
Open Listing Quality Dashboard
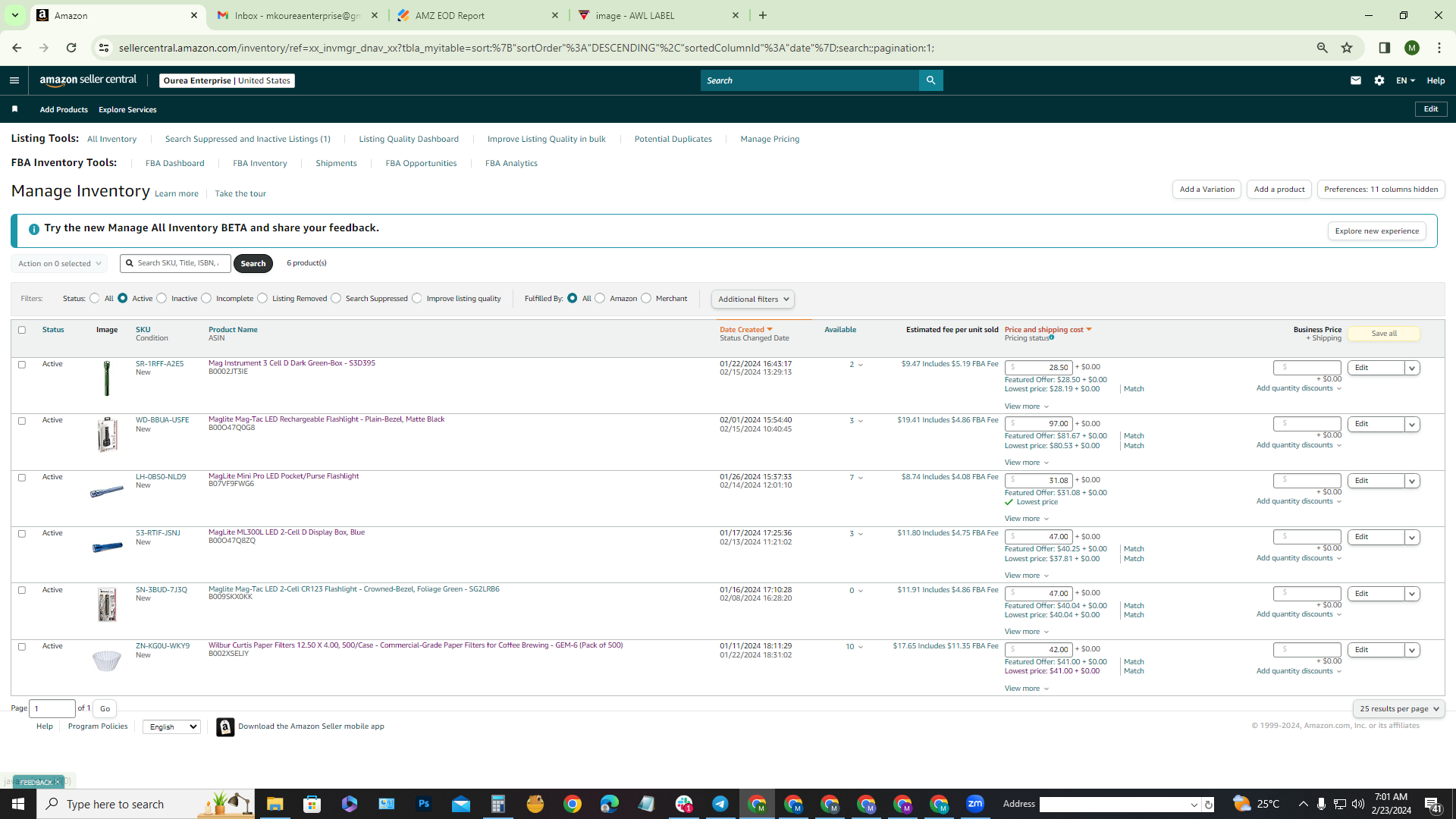click(409, 140)
